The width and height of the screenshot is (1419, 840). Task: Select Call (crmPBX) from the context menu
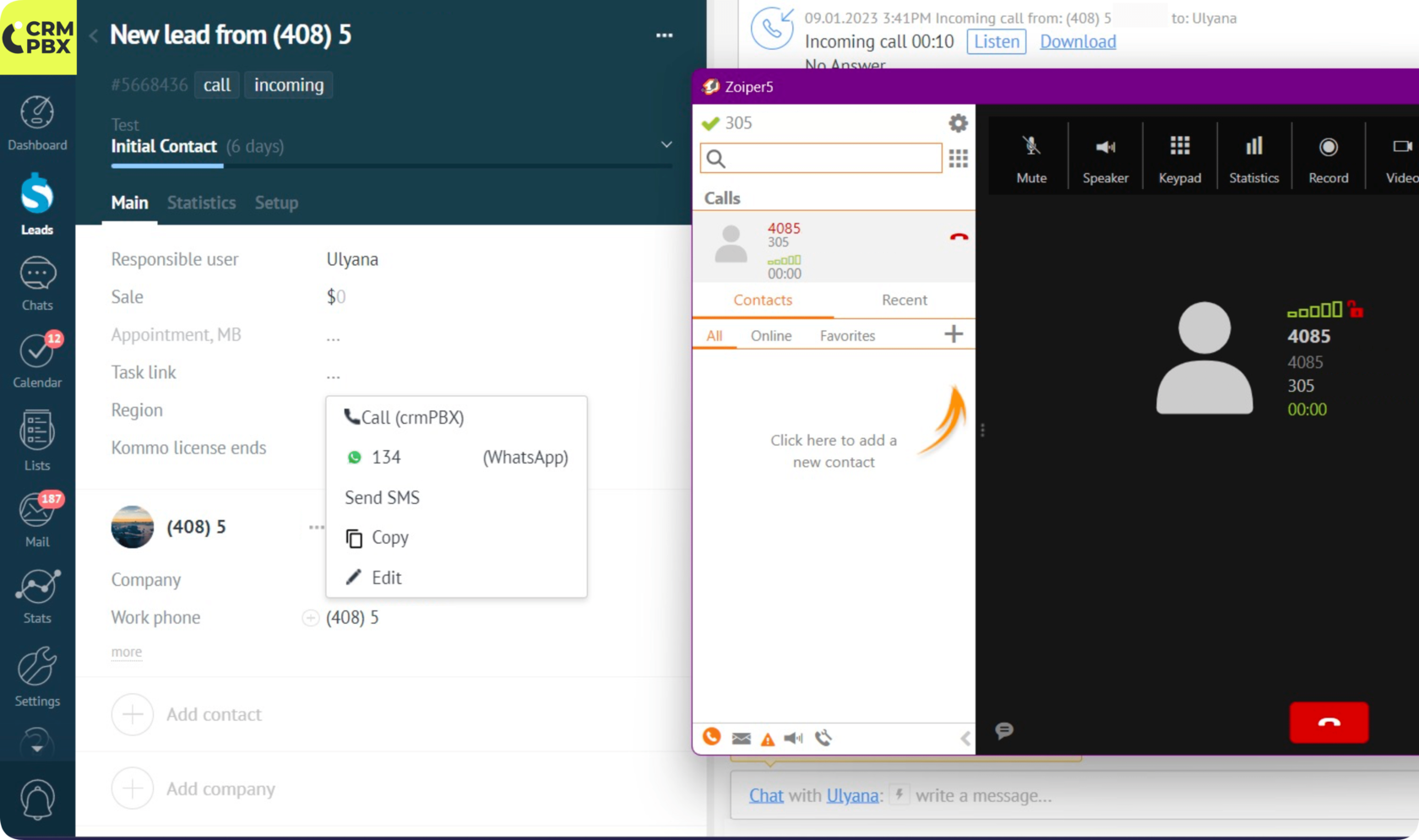point(405,417)
